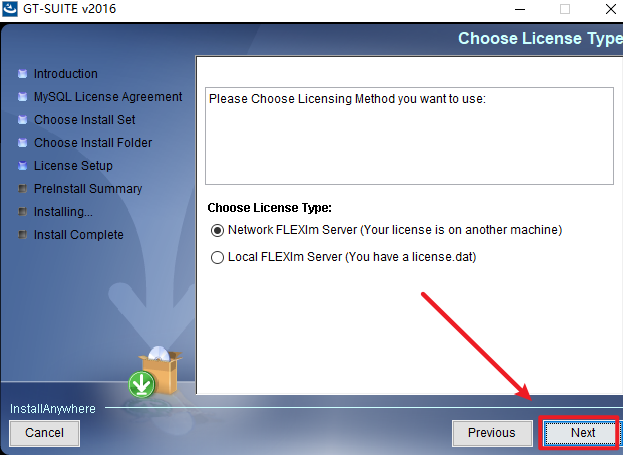Click the GT-SUITE app icon in title bar

9,8
